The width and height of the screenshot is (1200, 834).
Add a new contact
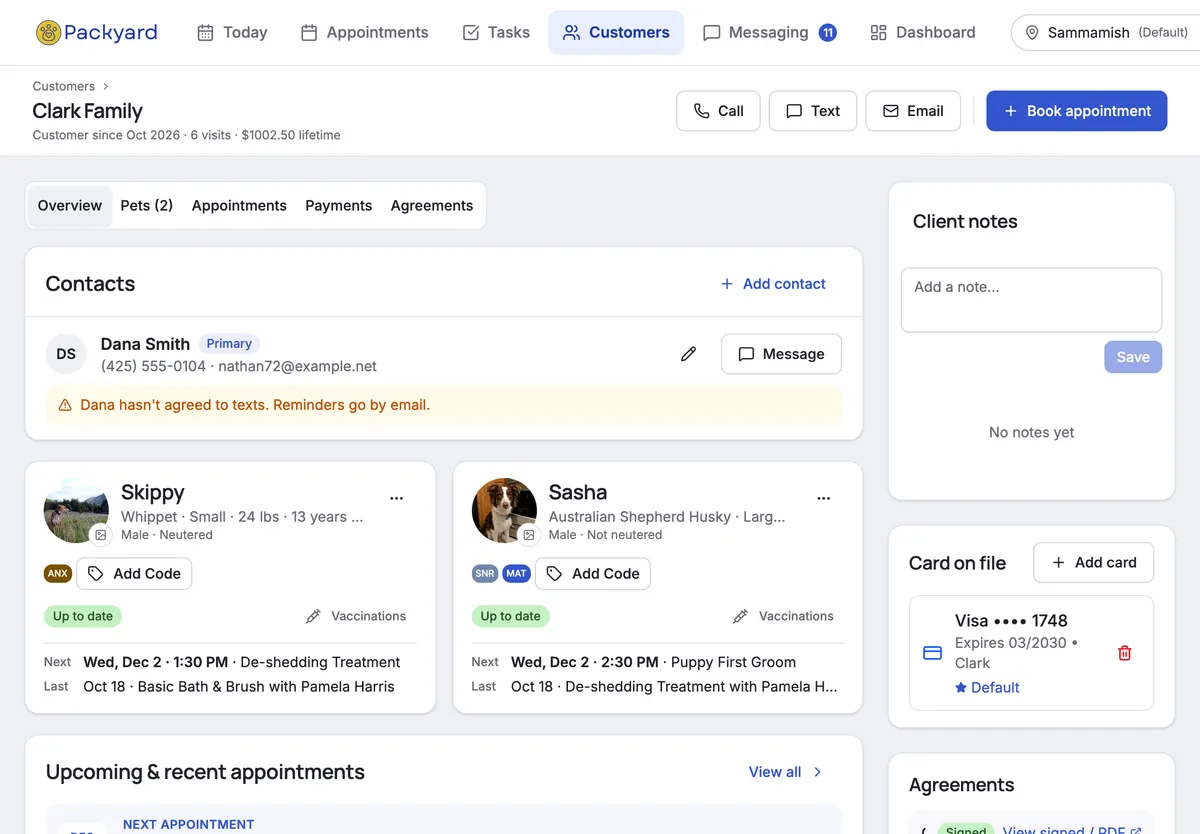773,284
